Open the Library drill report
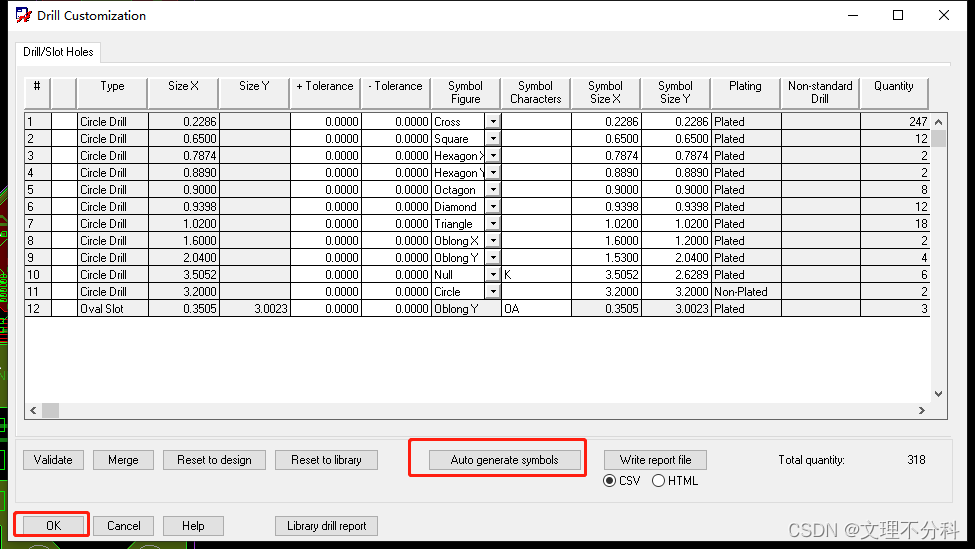Image resolution: width=975 pixels, height=549 pixels. click(326, 525)
